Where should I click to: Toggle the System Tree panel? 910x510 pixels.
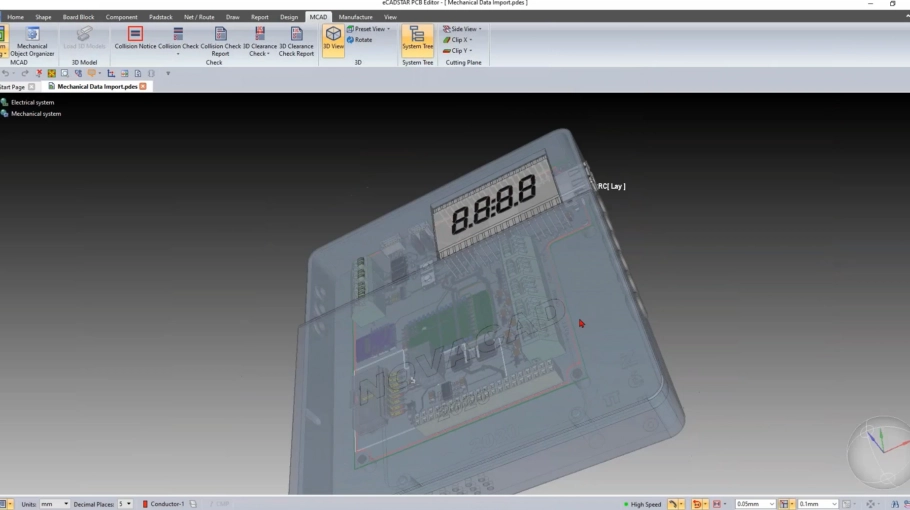point(417,39)
